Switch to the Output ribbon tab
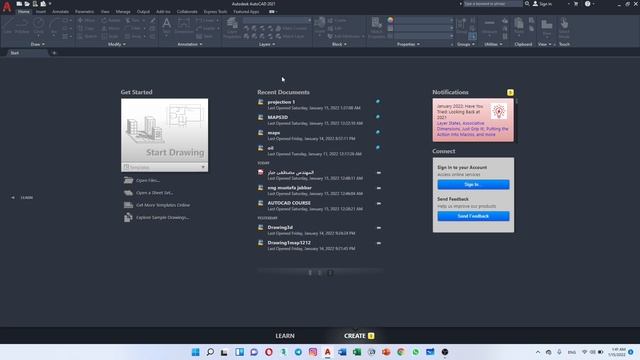The width and height of the screenshot is (640, 360). coord(143,12)
